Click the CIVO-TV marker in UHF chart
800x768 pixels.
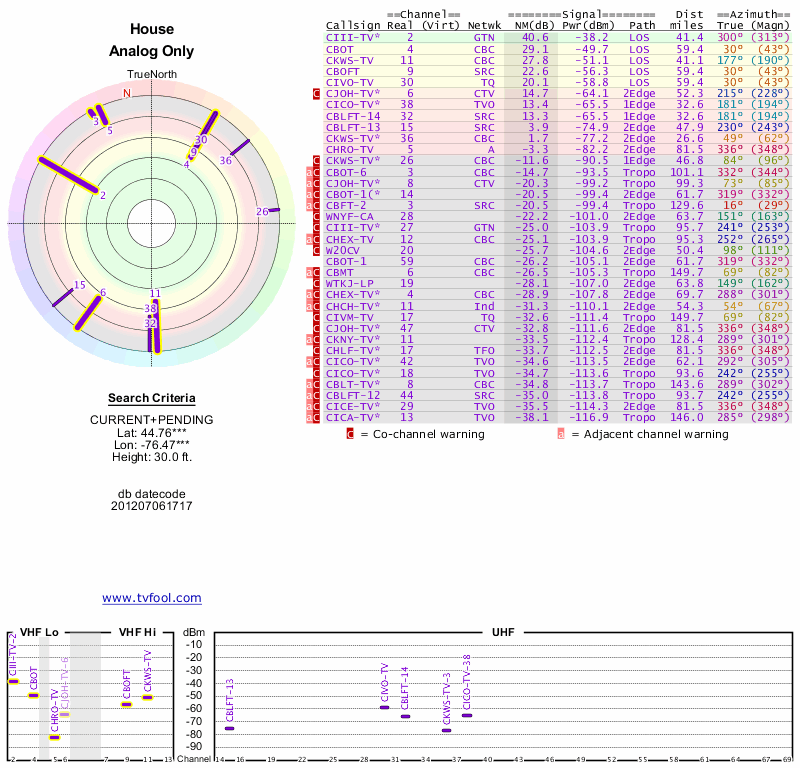(x=385, y=707)
